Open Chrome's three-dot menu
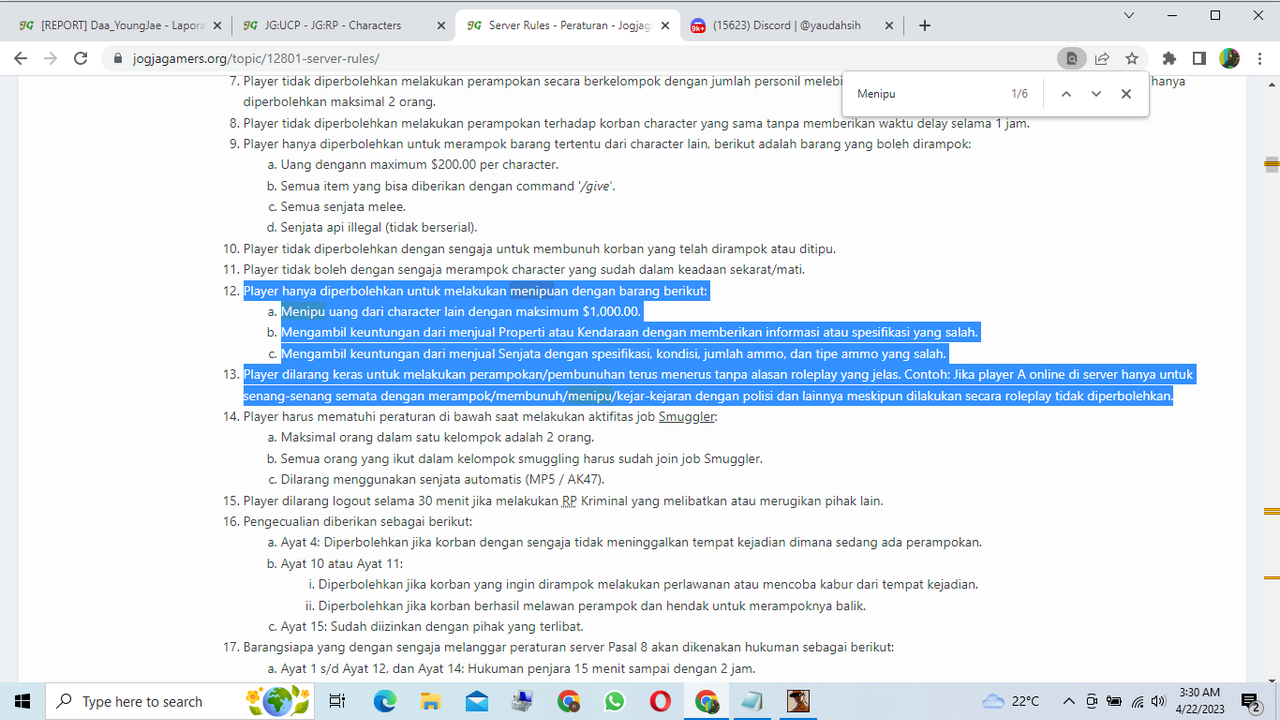The image size is (1280, 720). [1258, 59]
